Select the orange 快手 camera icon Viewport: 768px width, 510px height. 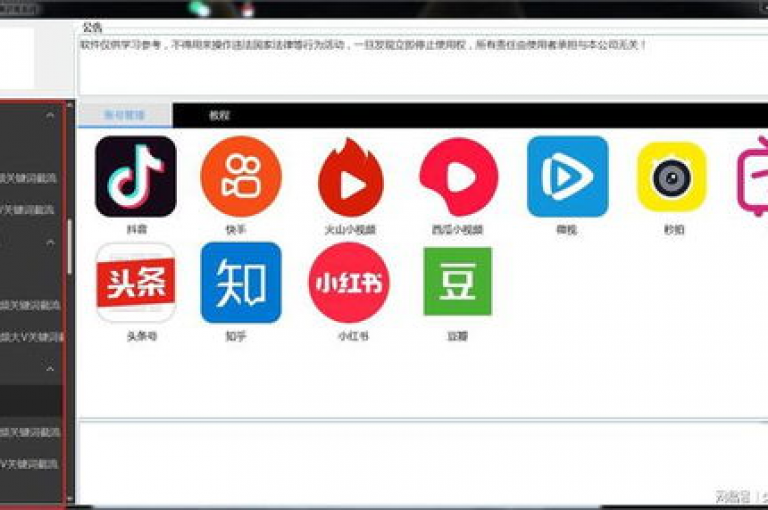click(241, 176)
